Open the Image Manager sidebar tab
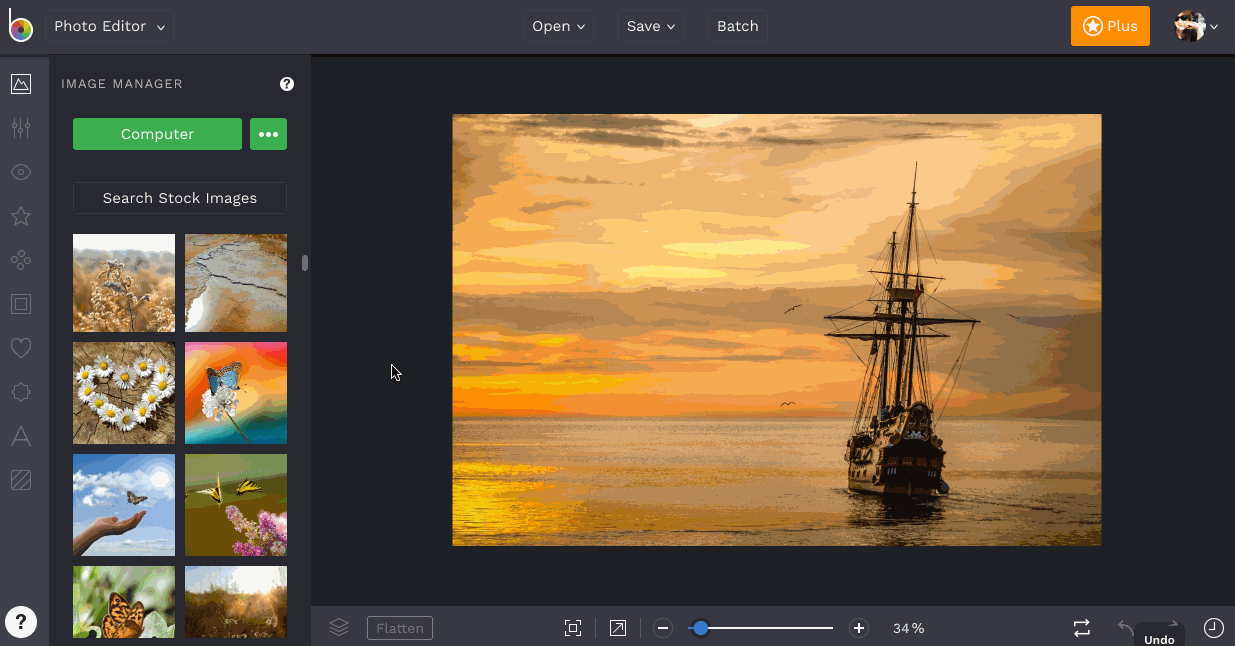Image resolution: width=1235 pixels, height=646 pixels. pos(21,84)
